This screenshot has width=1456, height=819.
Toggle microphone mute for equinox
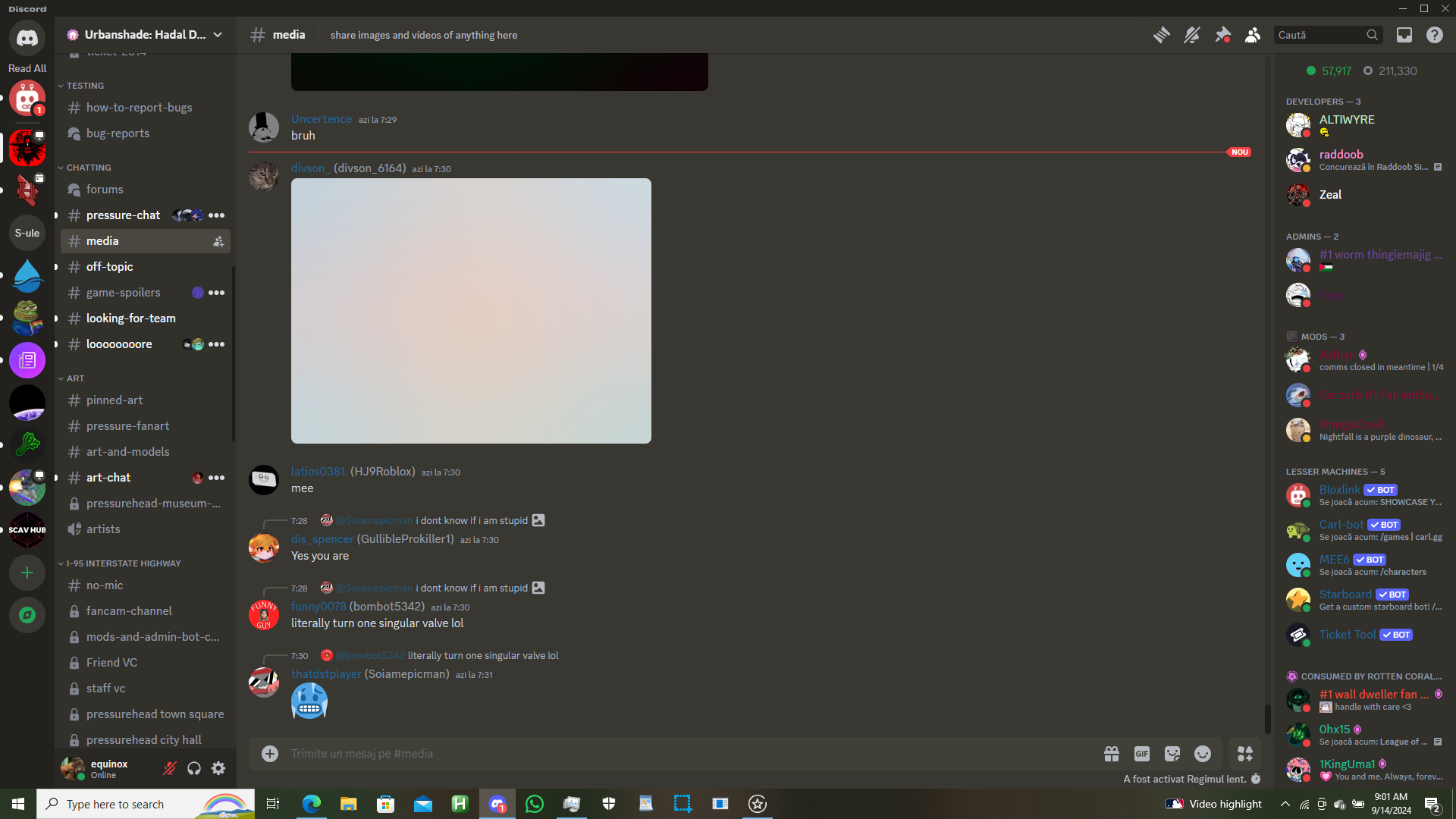(170, 769)
